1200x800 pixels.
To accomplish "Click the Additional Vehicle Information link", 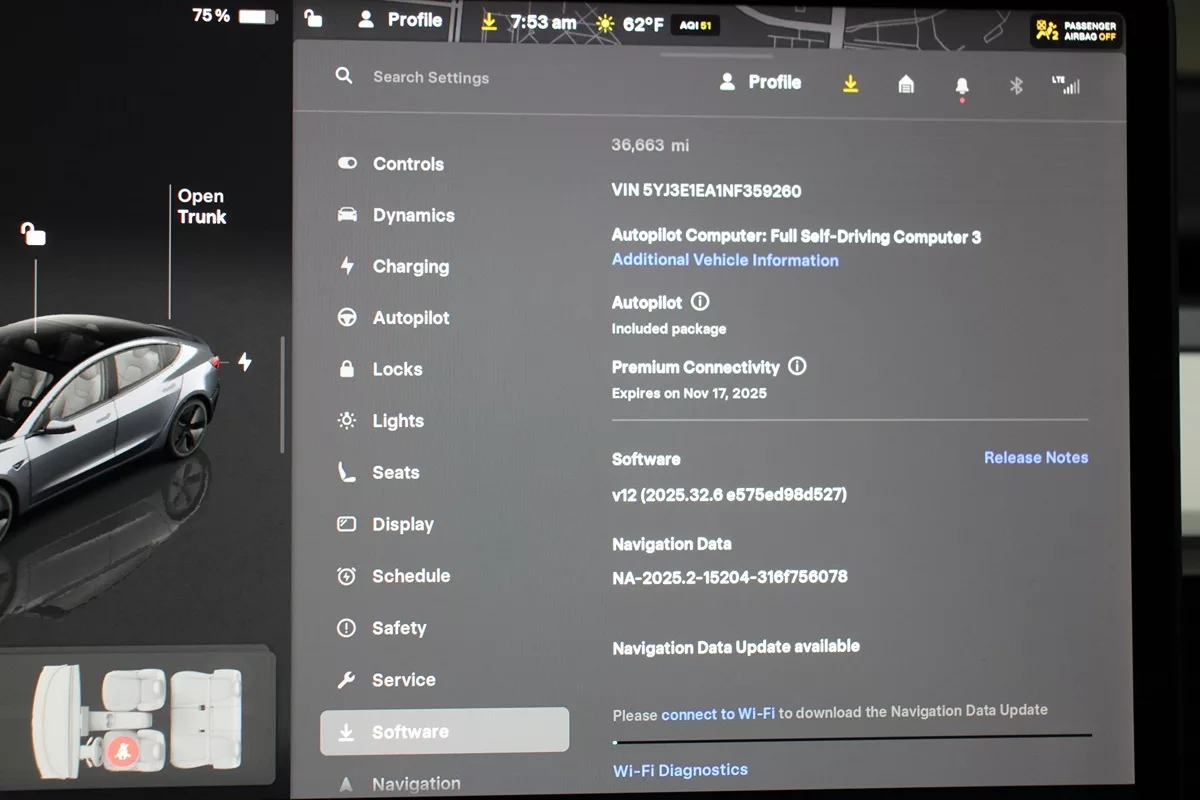I will [x=725, y=260].
